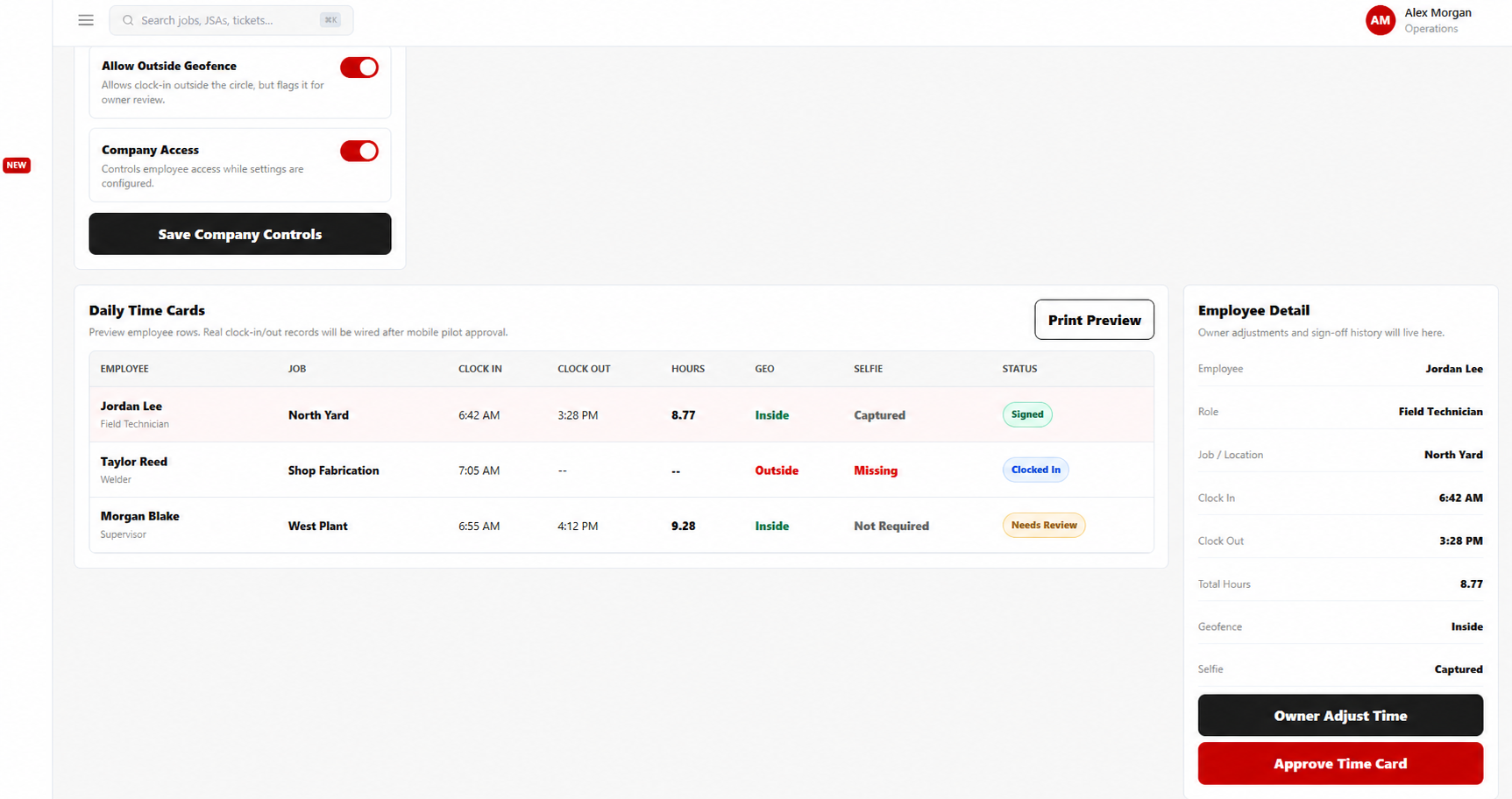Click GEO column header

764,369
